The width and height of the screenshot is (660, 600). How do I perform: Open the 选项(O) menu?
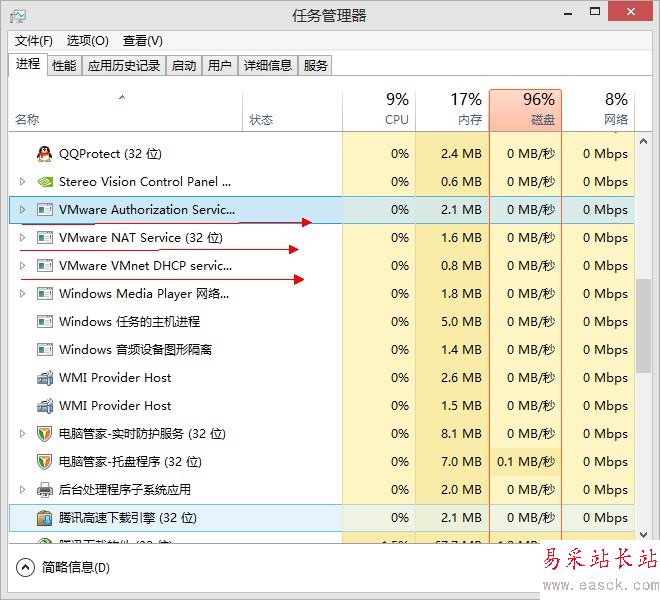coord(88,41)
